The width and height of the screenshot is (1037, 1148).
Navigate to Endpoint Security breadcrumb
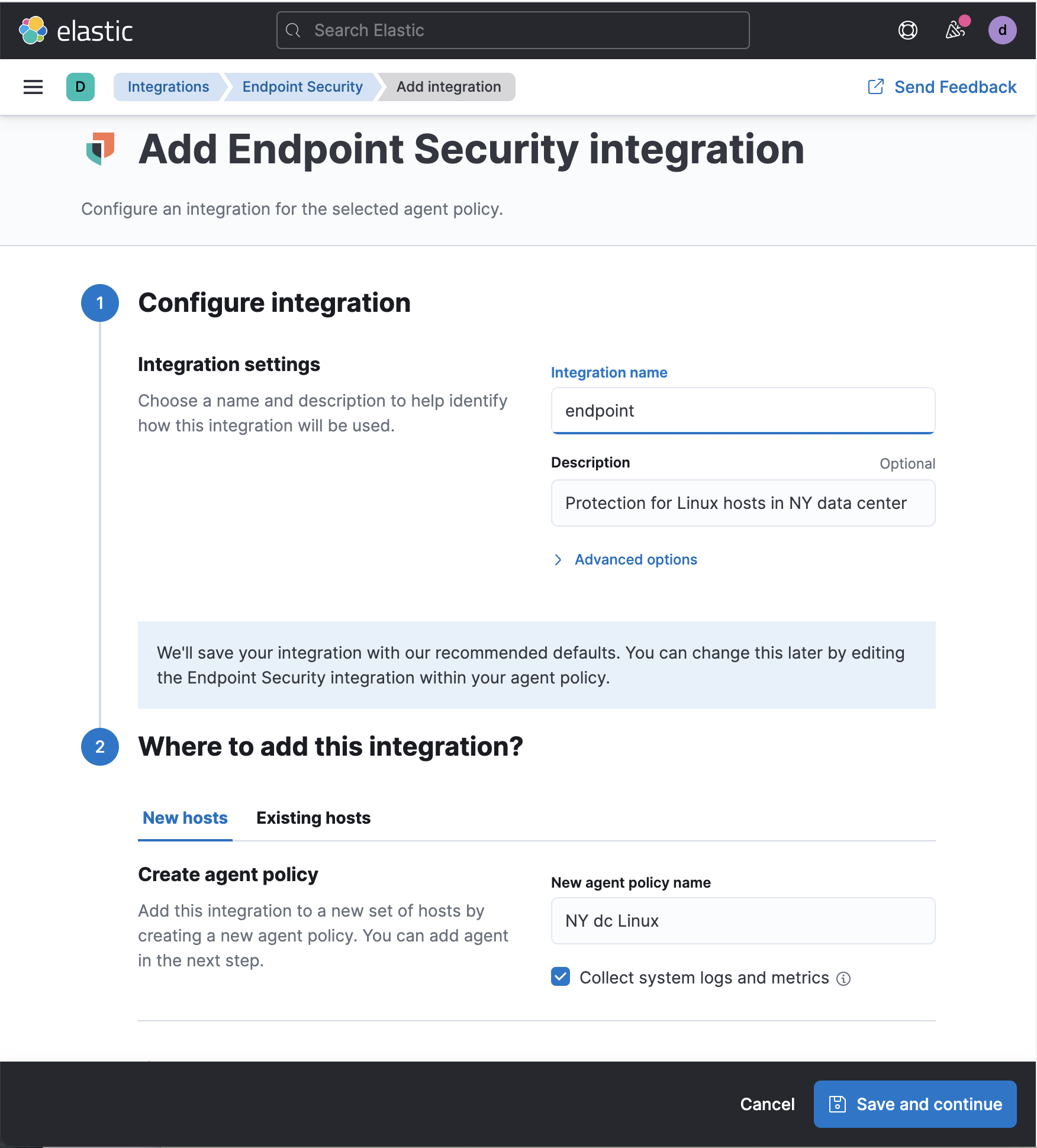pos(302,86)
